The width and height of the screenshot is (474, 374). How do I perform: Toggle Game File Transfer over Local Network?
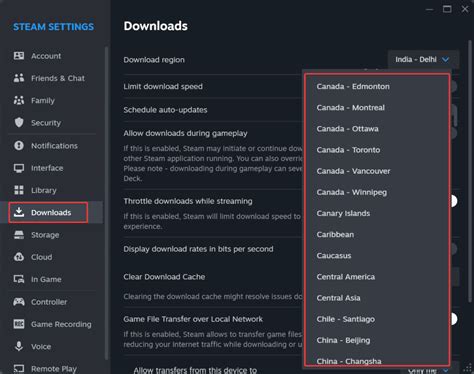click(453, 319)
